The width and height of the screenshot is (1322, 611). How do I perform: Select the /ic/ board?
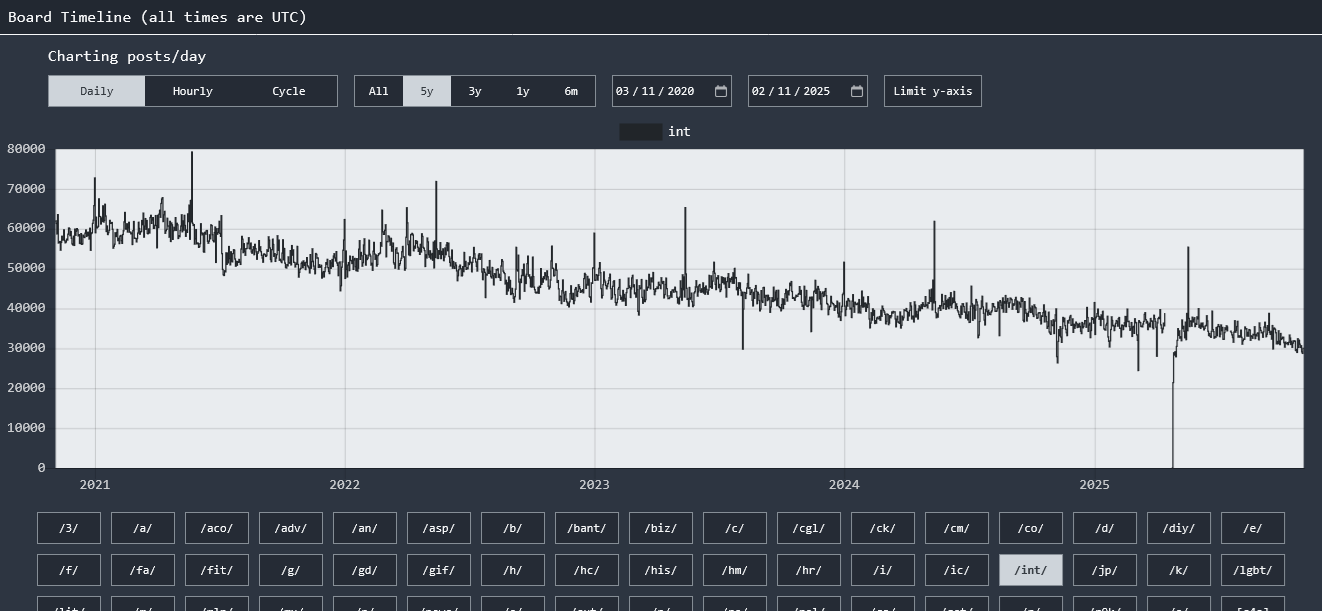click(x=957, y=570)
